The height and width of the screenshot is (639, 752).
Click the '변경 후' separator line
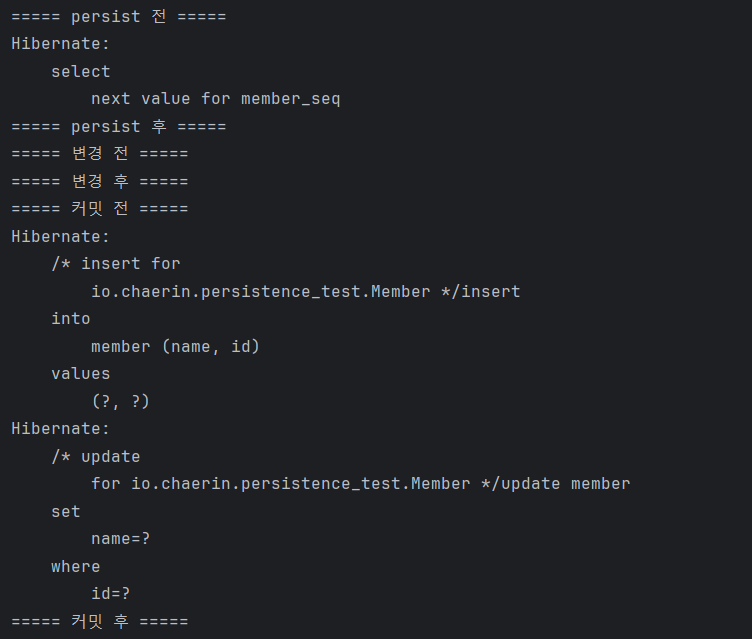coord(100,181)
